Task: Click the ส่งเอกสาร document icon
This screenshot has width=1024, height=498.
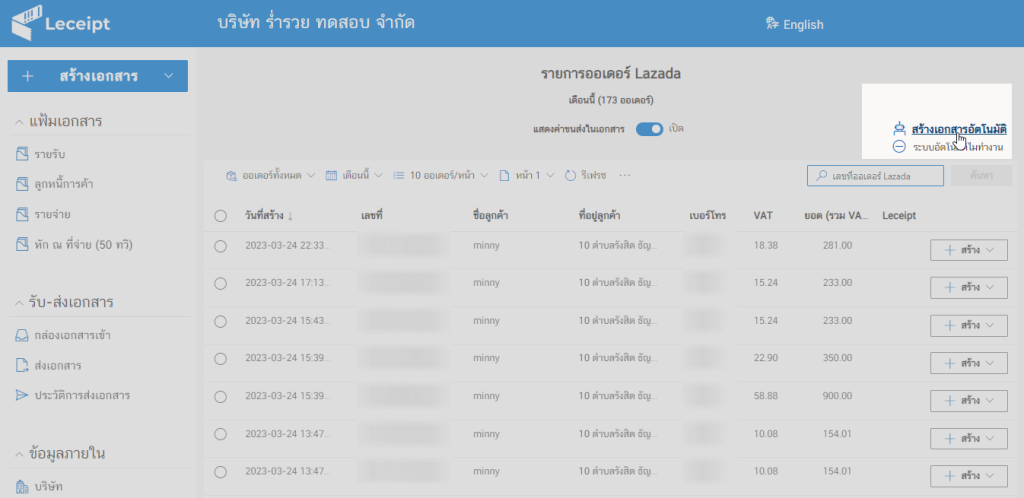Action: (22, 366)
